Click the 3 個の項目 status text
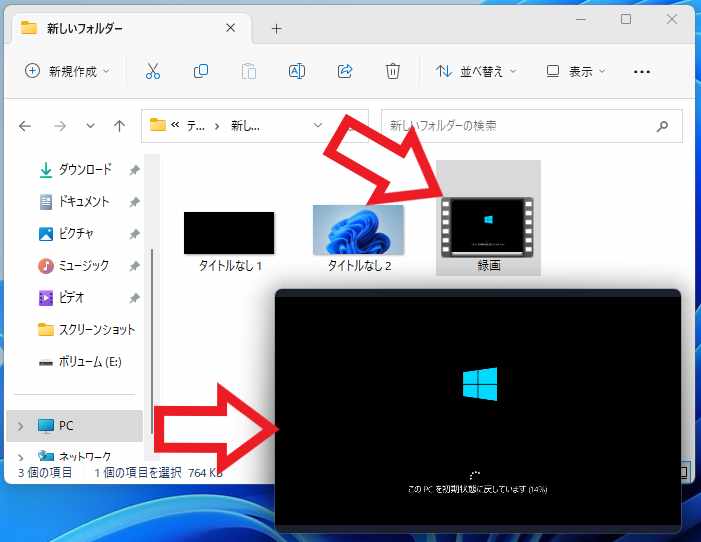 45,472
